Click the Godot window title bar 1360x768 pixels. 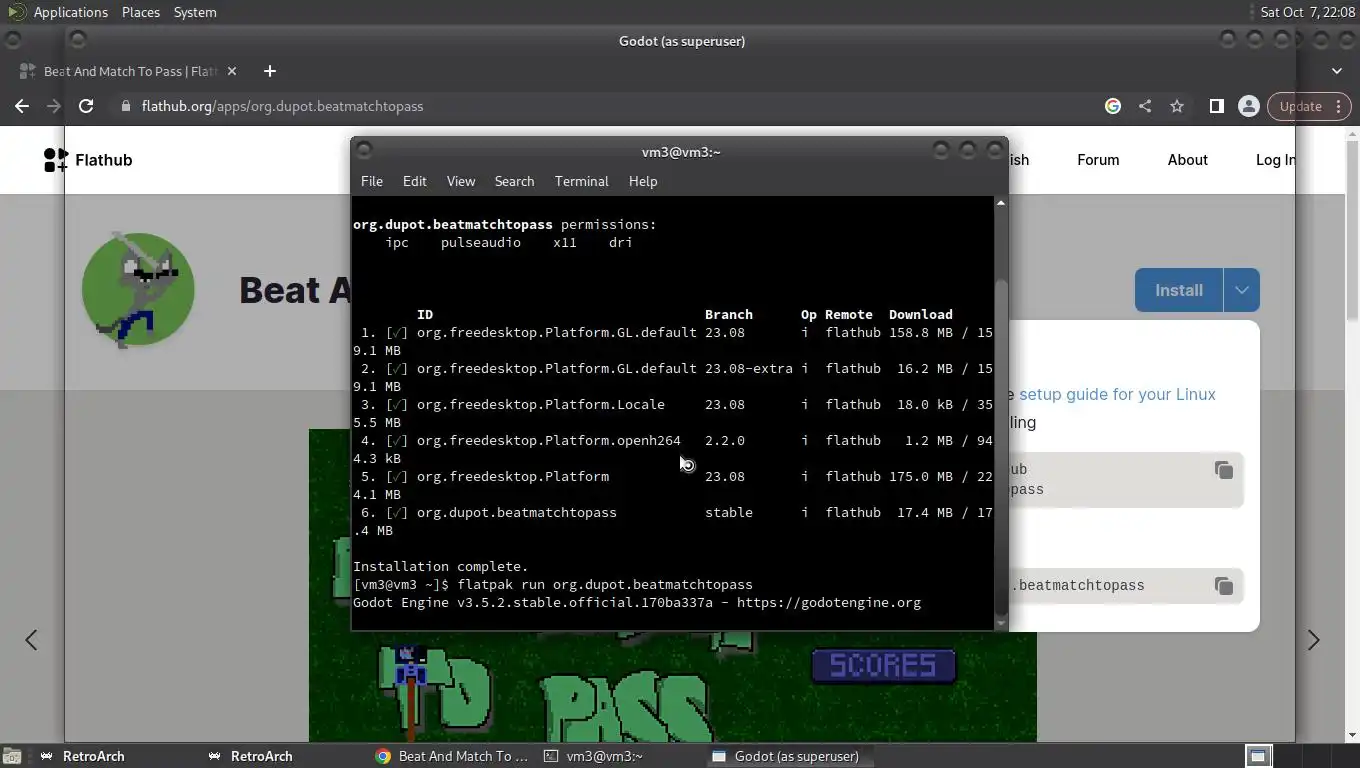point(681,41)
